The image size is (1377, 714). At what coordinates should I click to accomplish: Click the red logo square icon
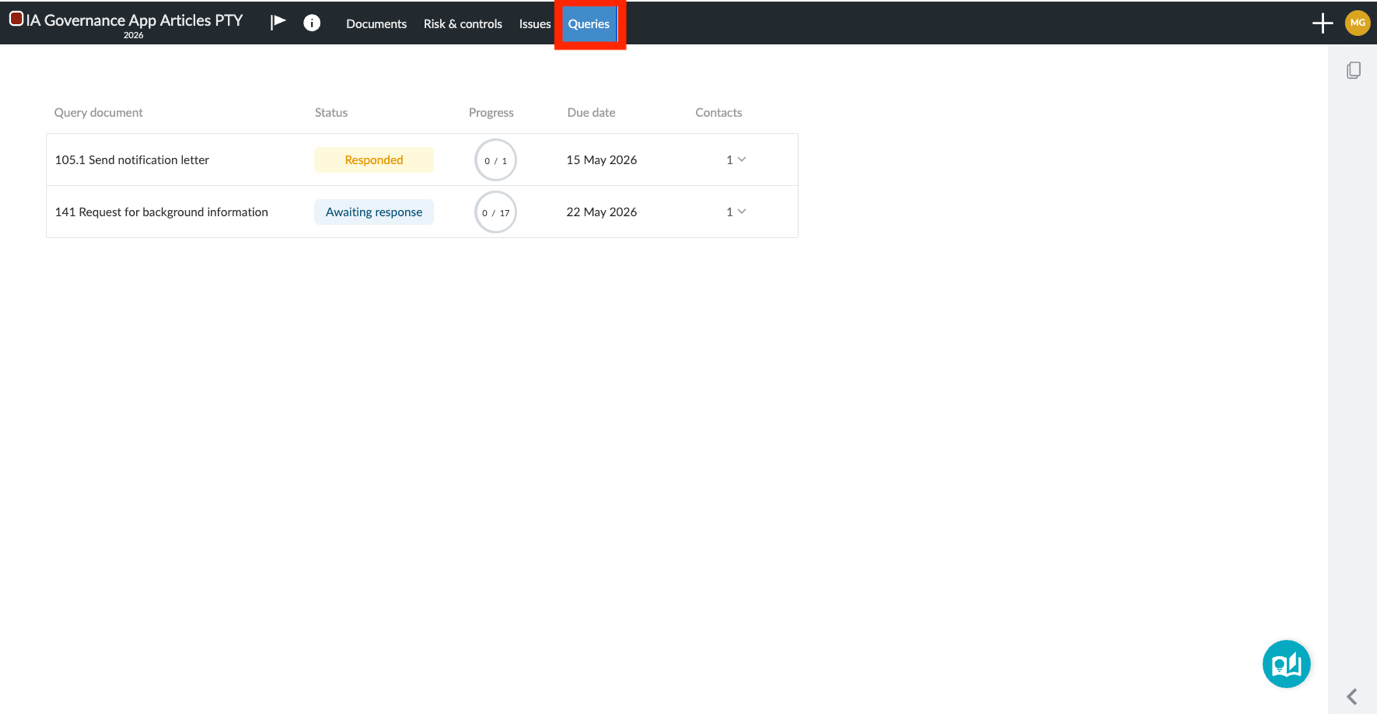(x=16, y=19)
